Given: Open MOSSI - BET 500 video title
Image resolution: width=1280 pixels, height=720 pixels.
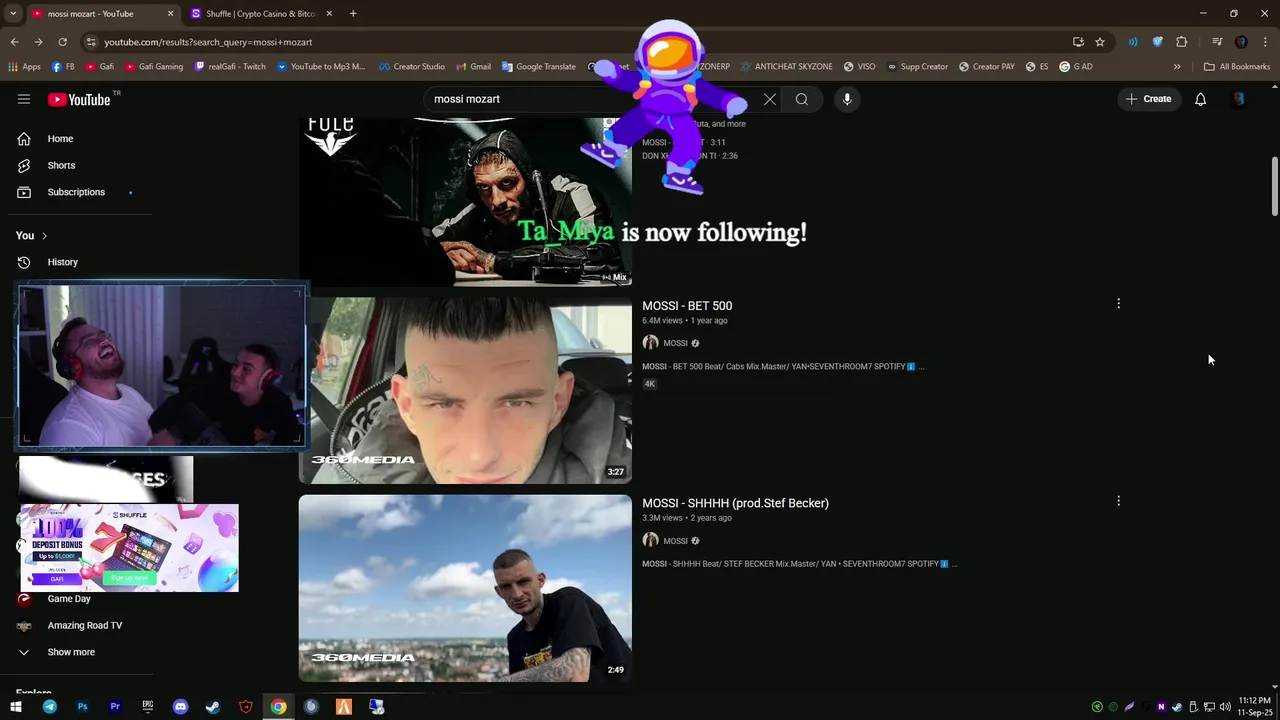Looking at the screenshot, I should point(687,306).
